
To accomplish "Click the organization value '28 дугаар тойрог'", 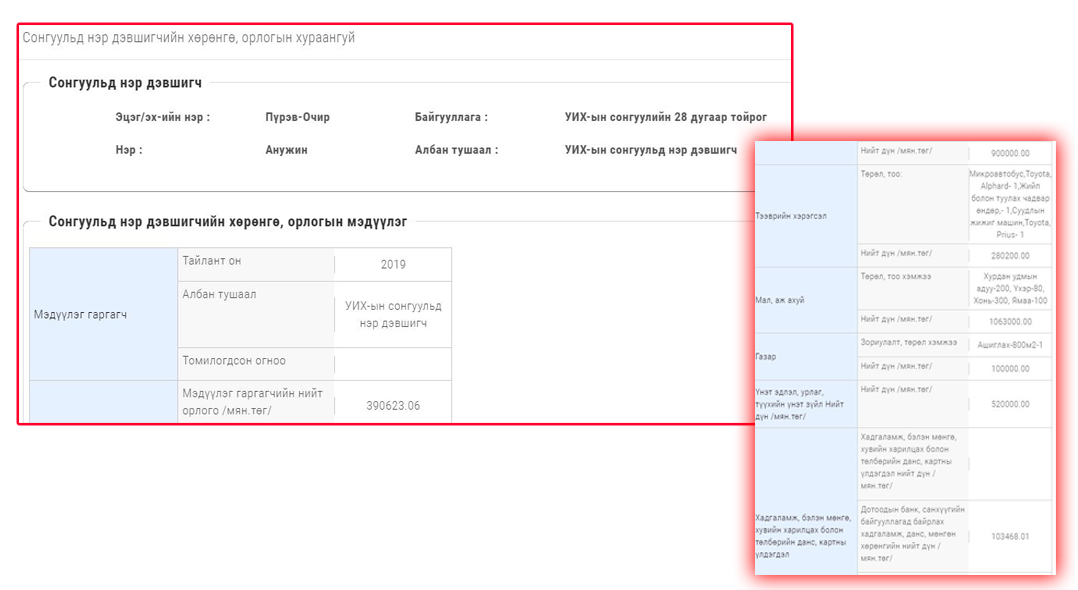I will pos(665,117).
